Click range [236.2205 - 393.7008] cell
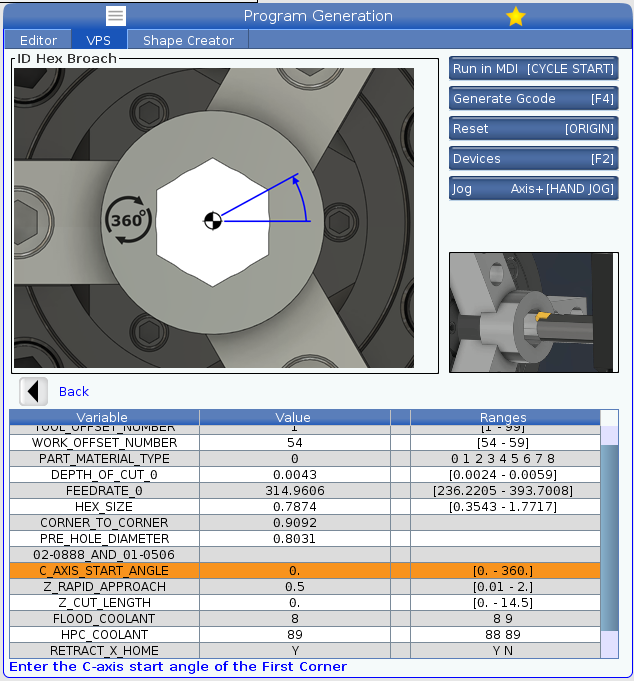The height and width of the screenshot is (681, 634). pyautogui.click(x=505, y=491)
